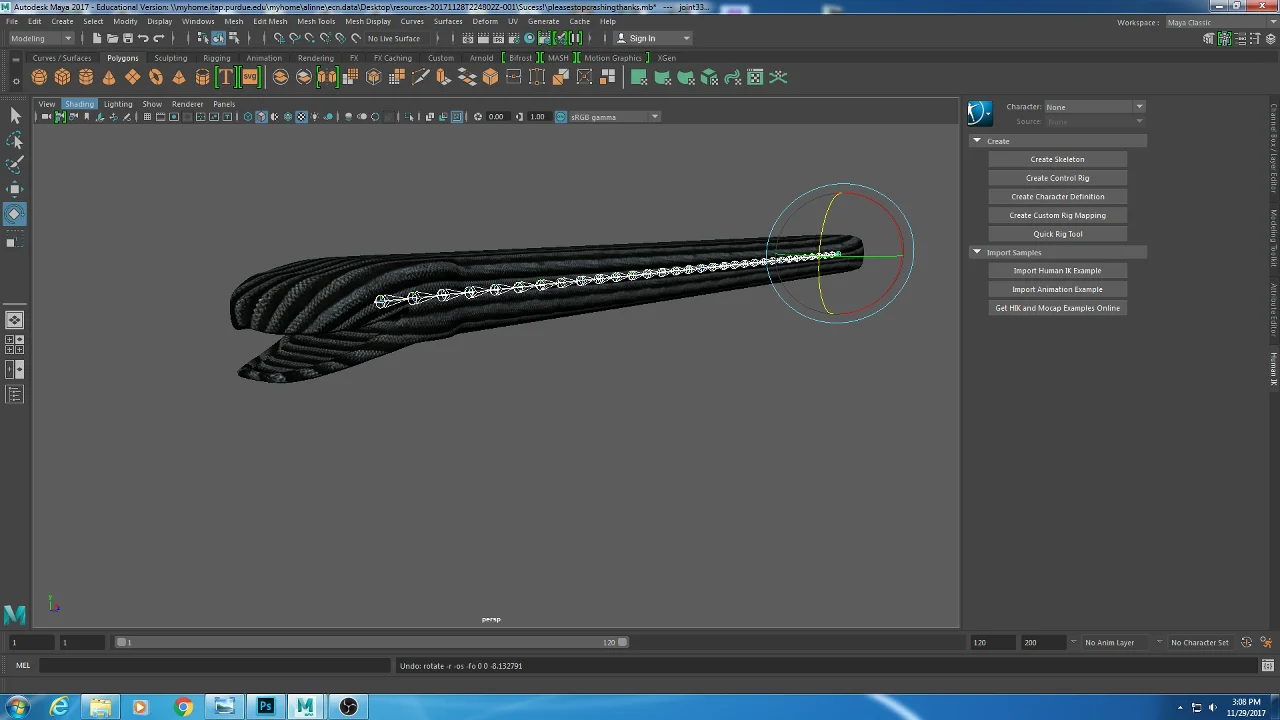This screenshot has width=1280, height=720.
Task: Create a polygon torus from the shelf
Action: coord(156,77)
